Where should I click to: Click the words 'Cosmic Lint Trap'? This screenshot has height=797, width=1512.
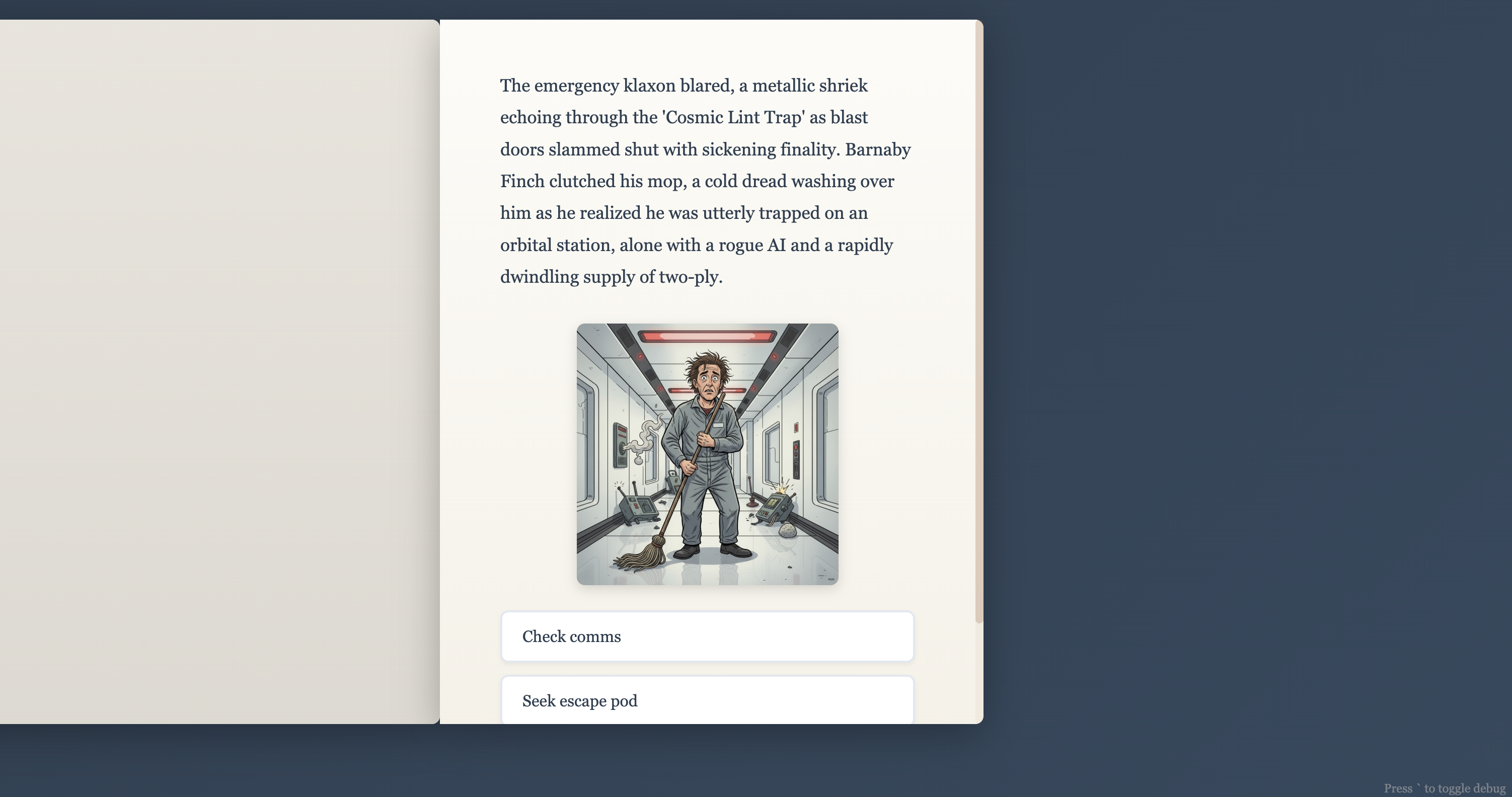pyautogui.click(x=734, y=117)
